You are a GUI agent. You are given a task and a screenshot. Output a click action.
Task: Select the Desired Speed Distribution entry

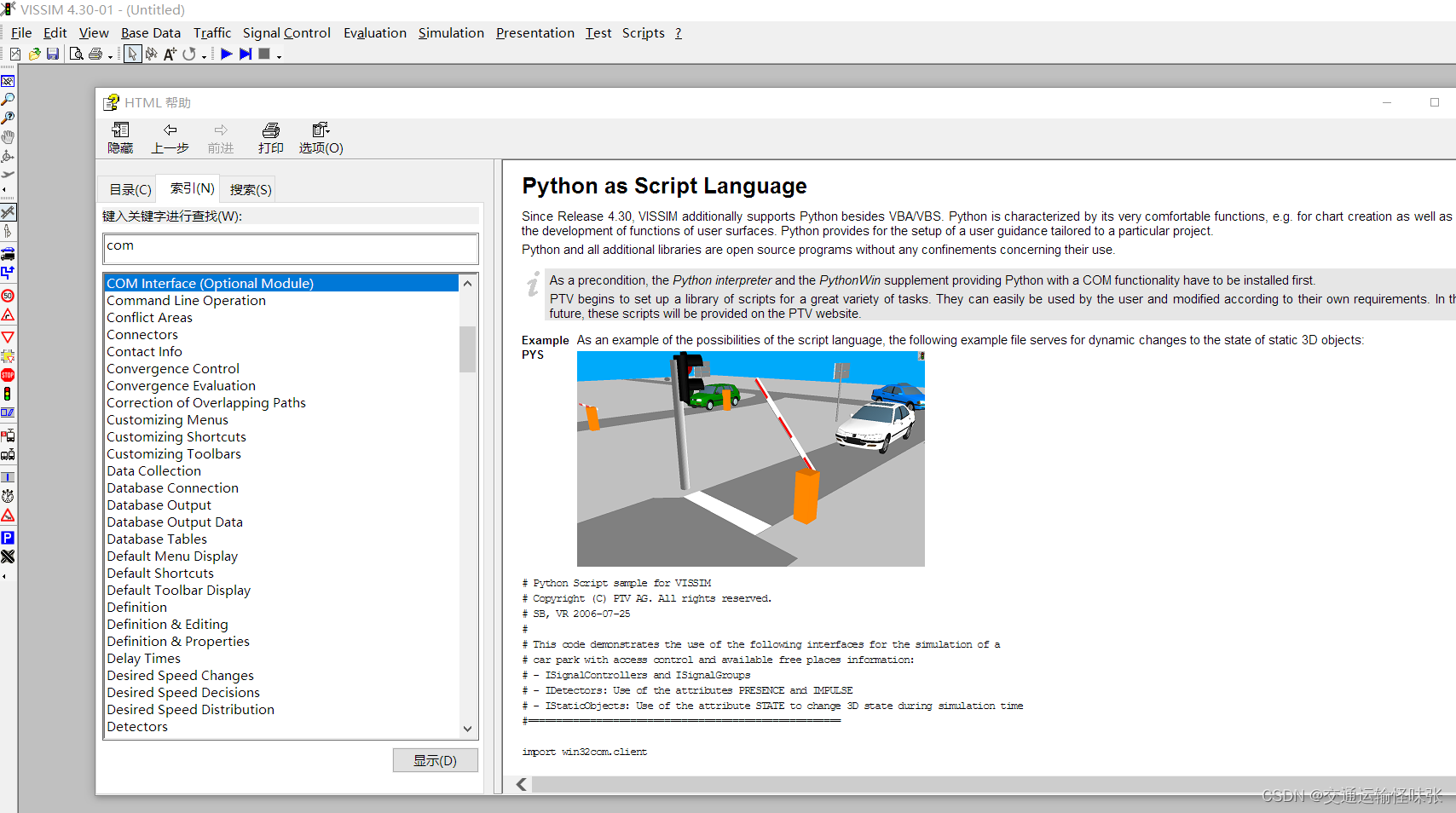pos(191,709)
